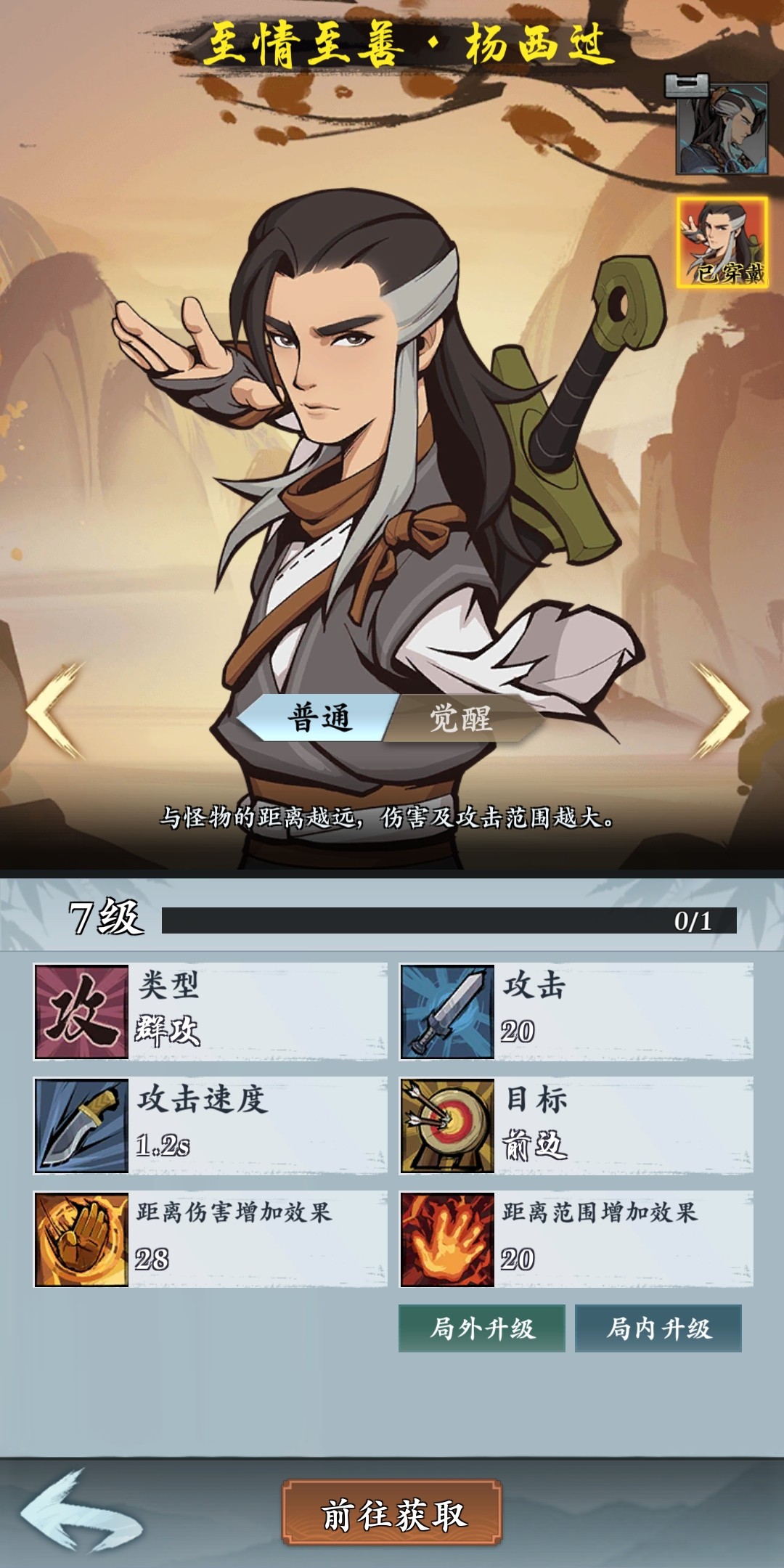Tap the archery target icon
This screenshot has height=1568, width=784.
[x=447, y=1125]
